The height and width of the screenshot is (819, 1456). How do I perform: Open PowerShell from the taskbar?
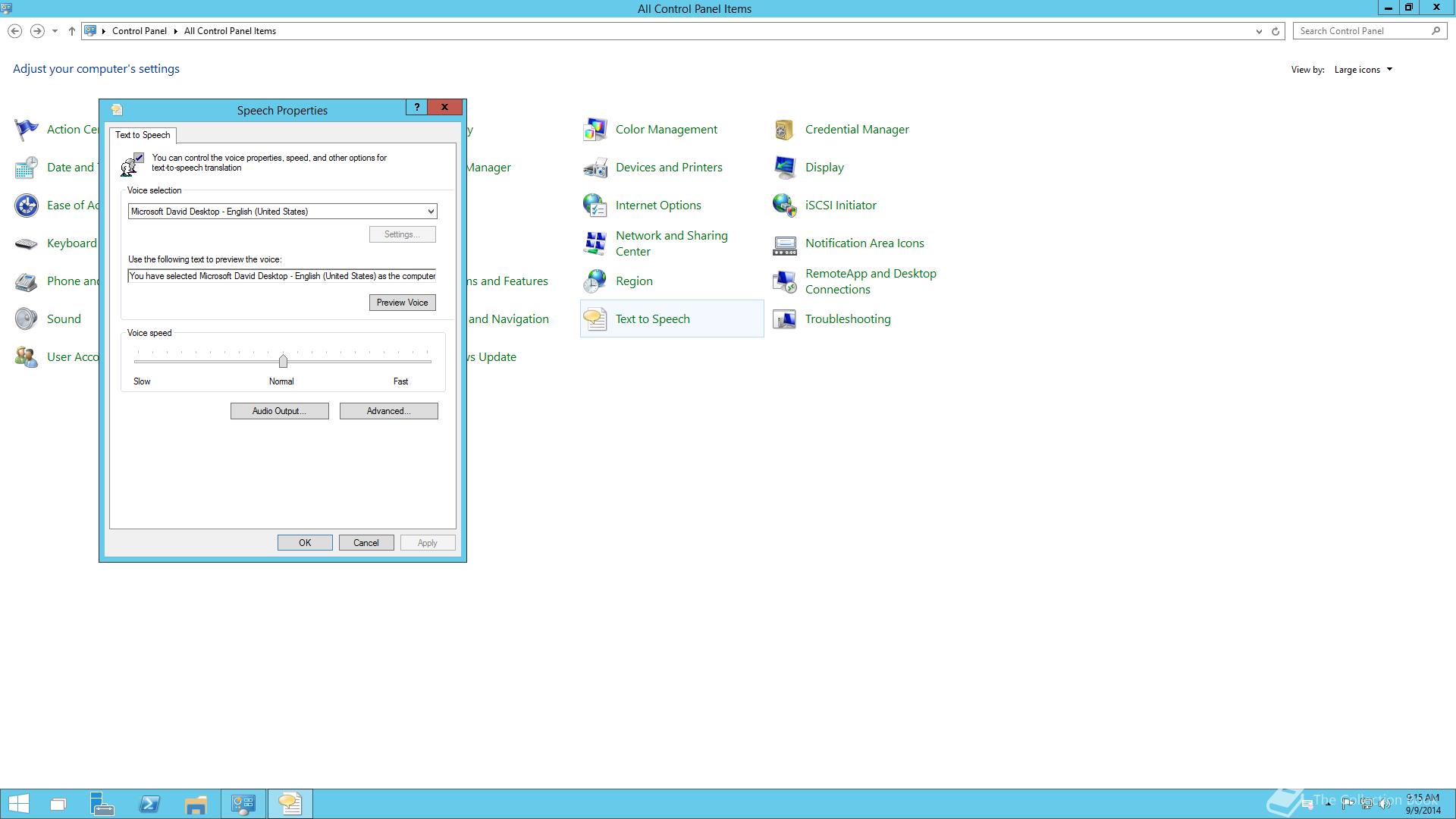coord(149,804)
